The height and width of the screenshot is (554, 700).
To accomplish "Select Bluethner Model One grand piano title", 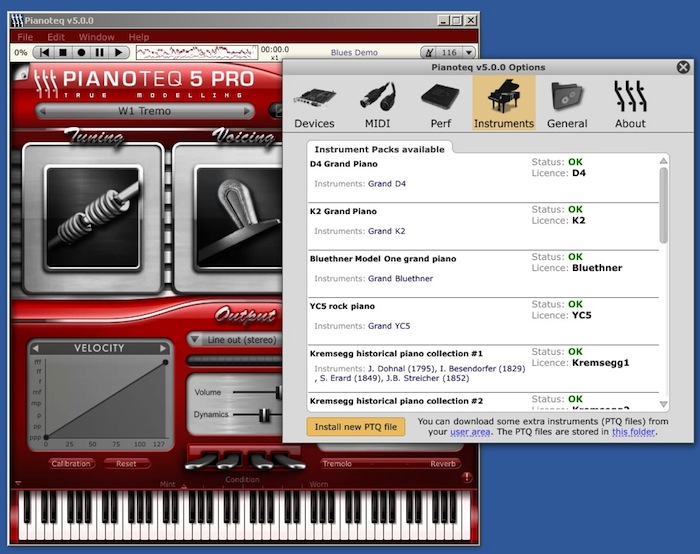I will tap(383, 259).
